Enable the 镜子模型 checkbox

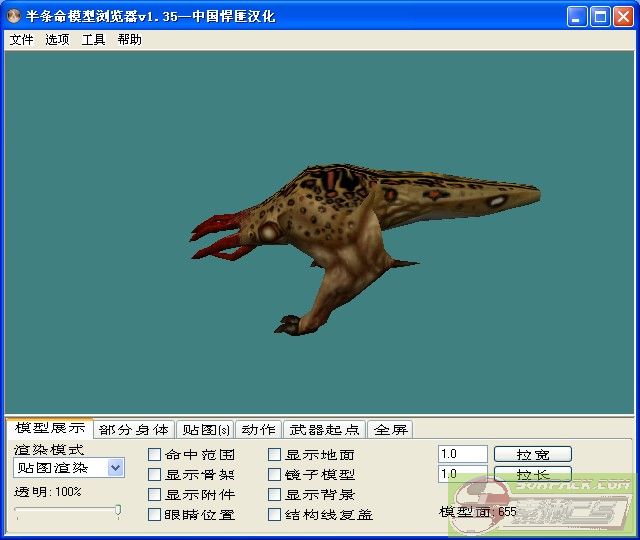275,475
